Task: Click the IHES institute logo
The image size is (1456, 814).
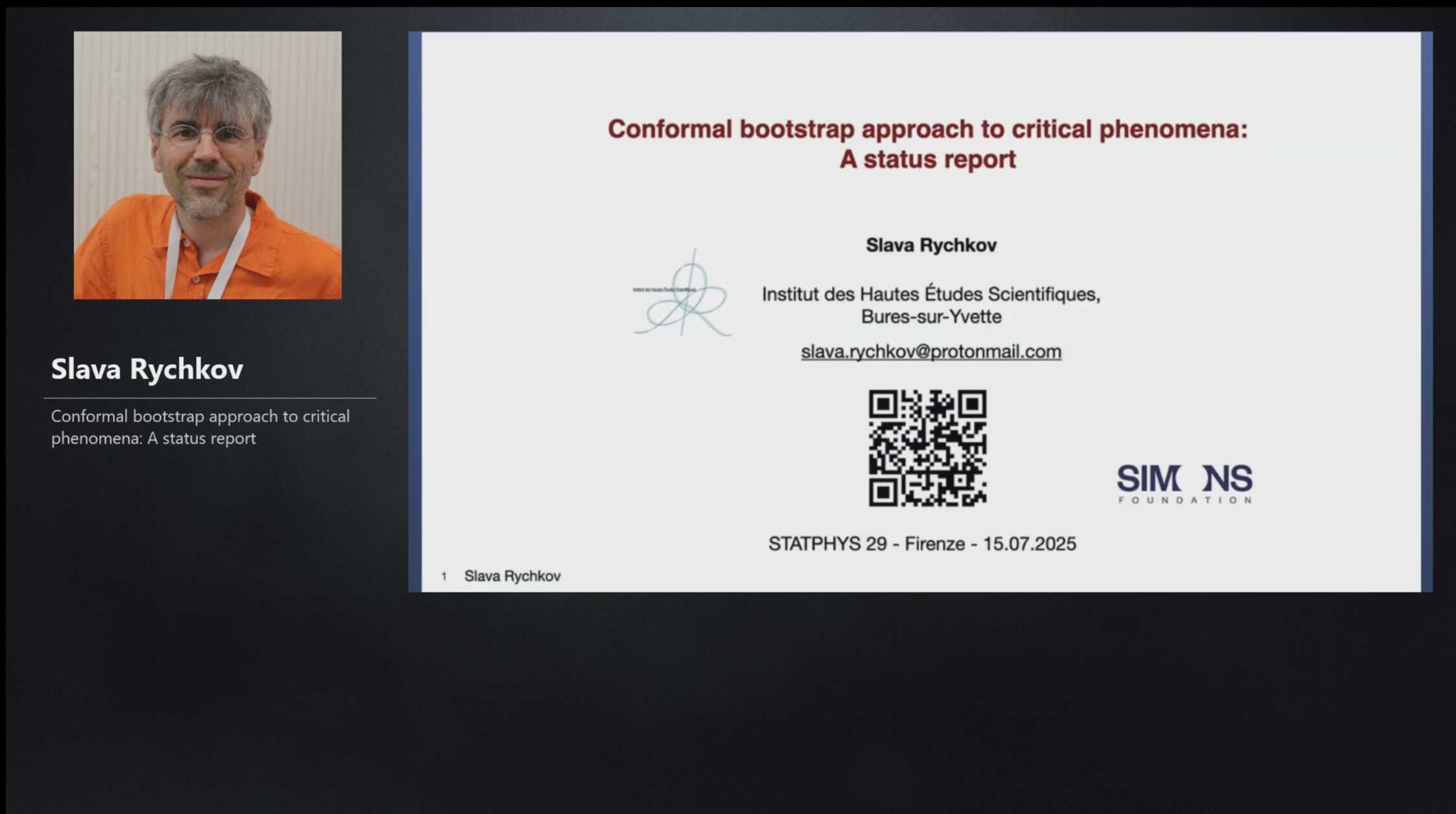Action: [682, 293]
